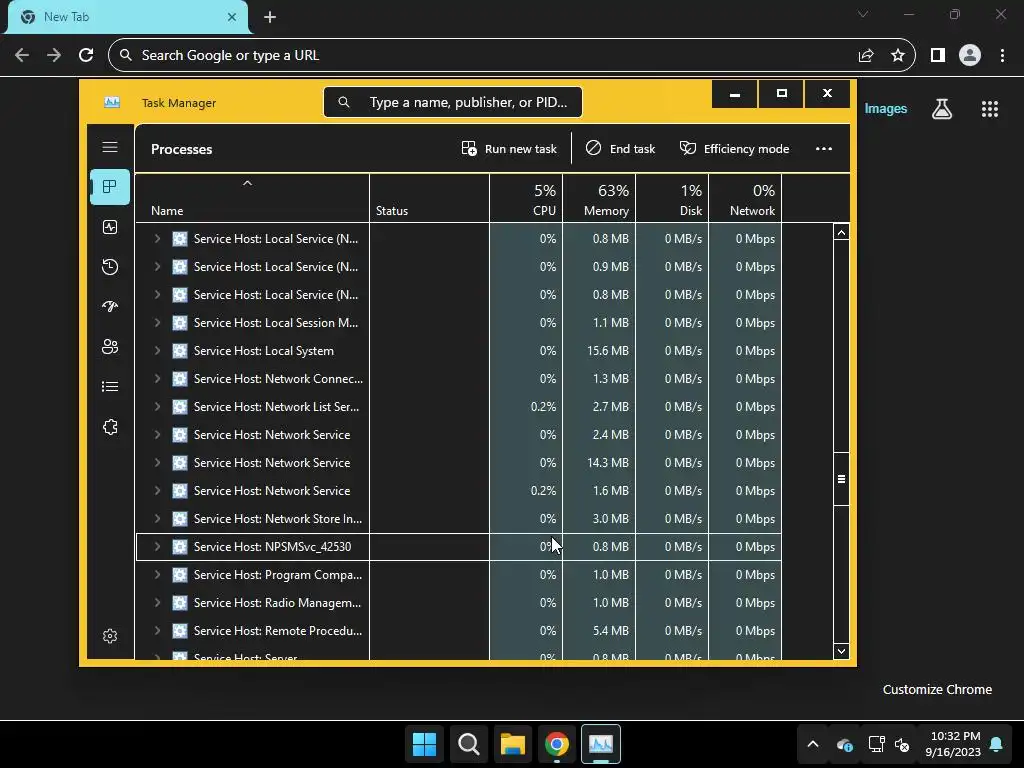The width and height of the screenshot is (1024, 768).
Task: Open the App history sidebar icon
Action: [x=110, y=266]
